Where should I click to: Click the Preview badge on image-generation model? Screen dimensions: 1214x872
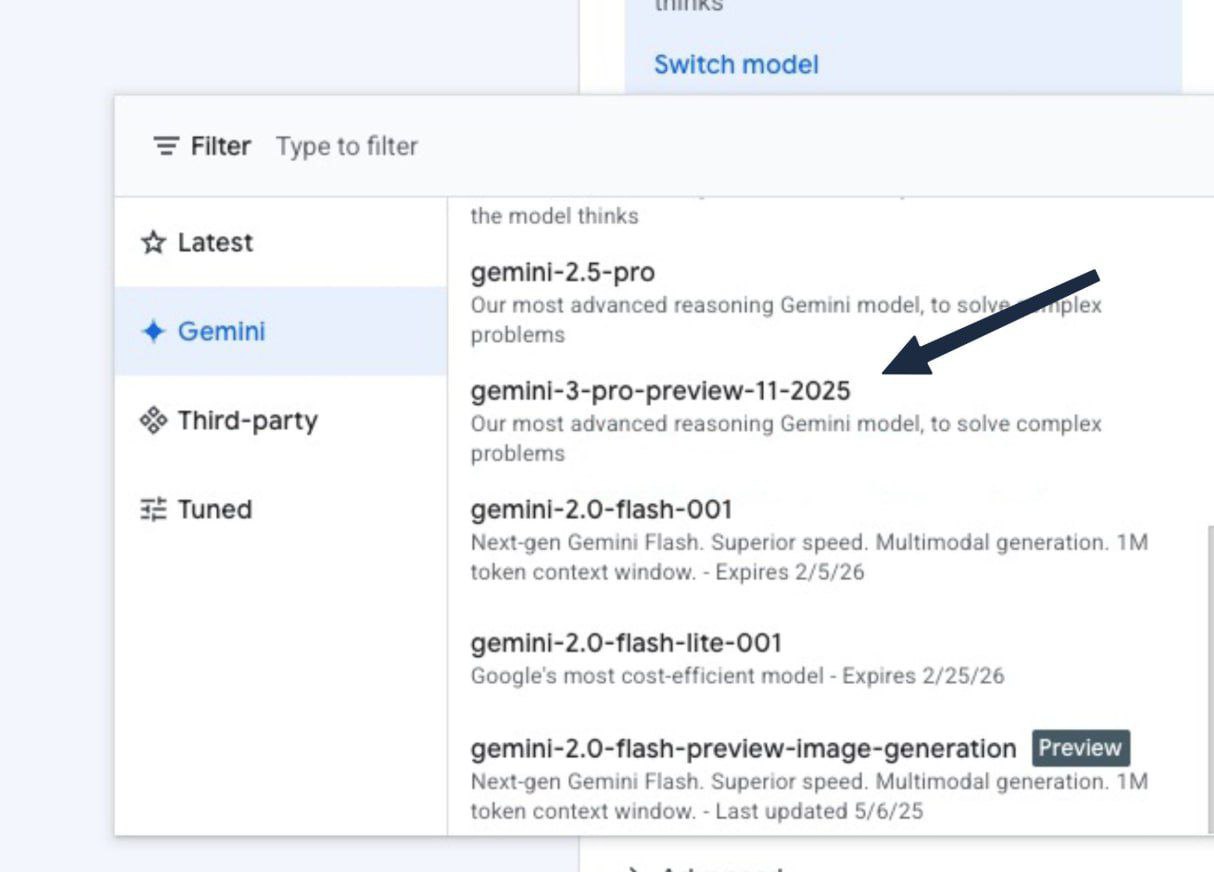click(x=1079, y=748)
